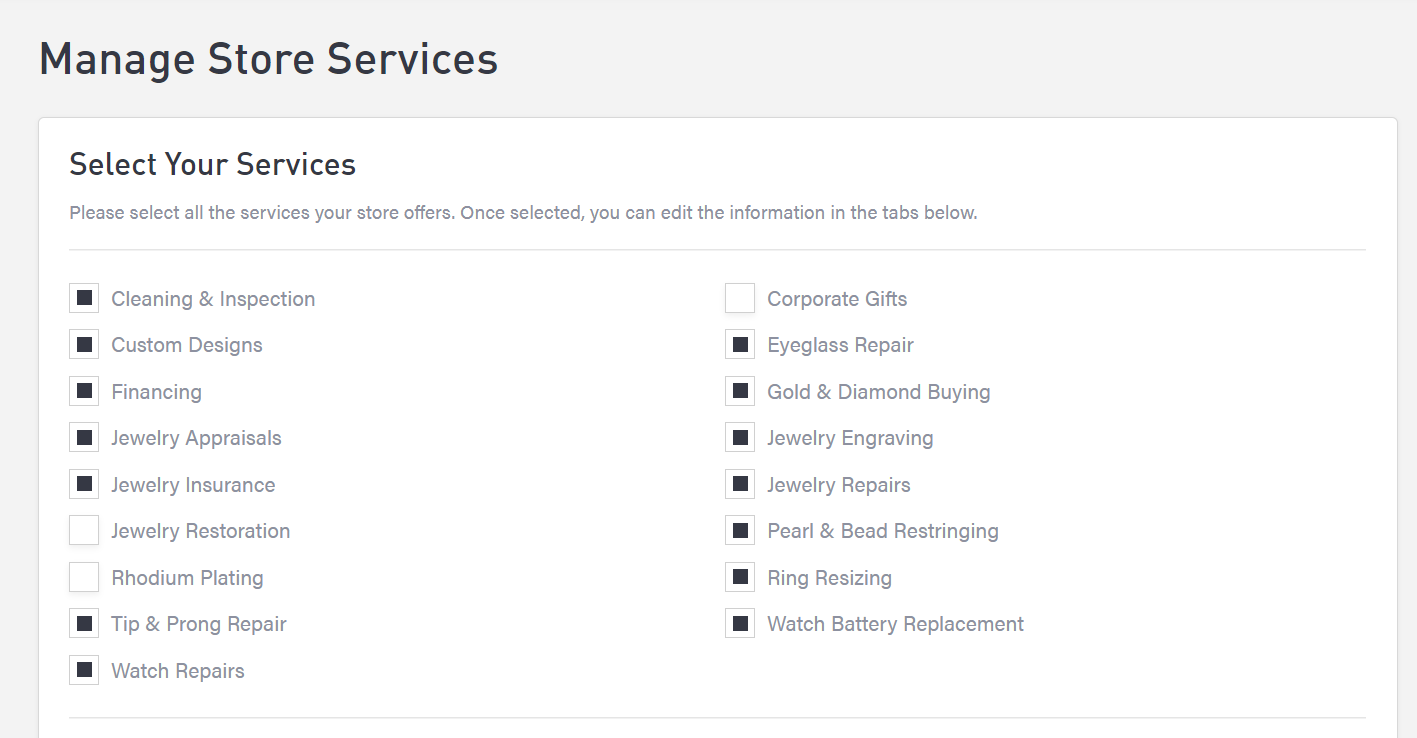Screen dimensions: 1417x738
Task: Disable the Financing service checkbox
Action: tap(84, 391)
